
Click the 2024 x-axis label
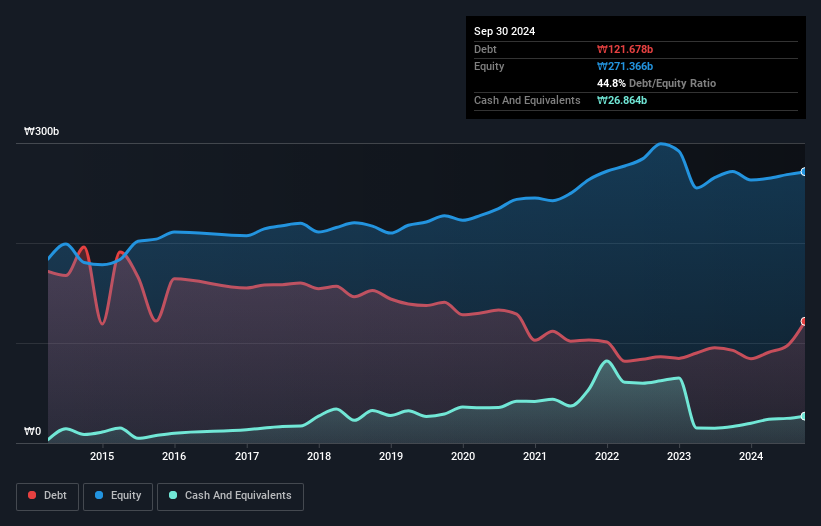point(751,456)
